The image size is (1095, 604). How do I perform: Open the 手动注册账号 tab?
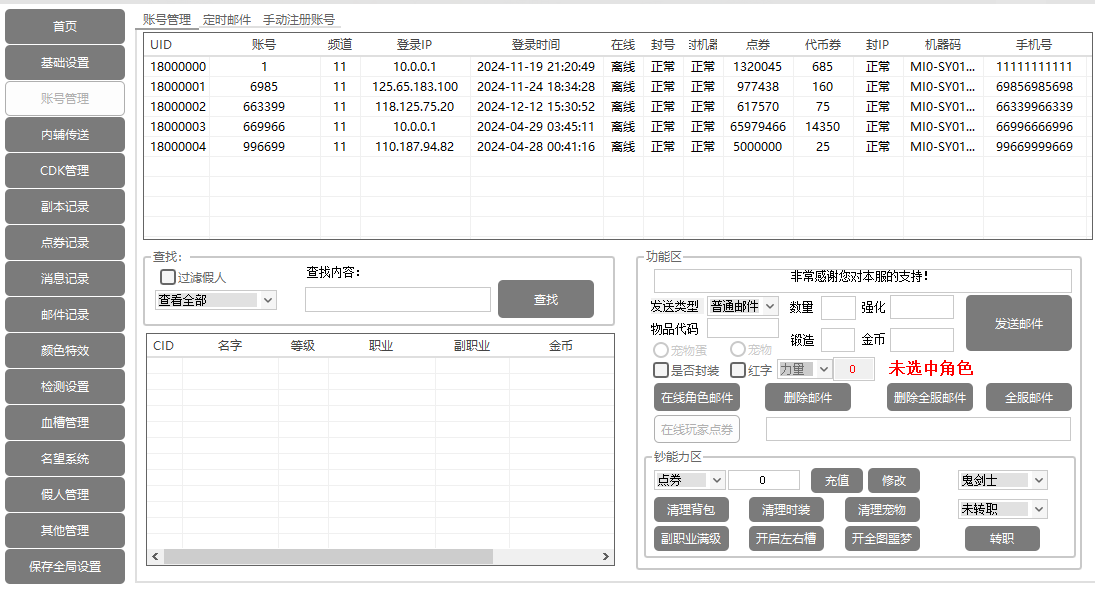299,19
